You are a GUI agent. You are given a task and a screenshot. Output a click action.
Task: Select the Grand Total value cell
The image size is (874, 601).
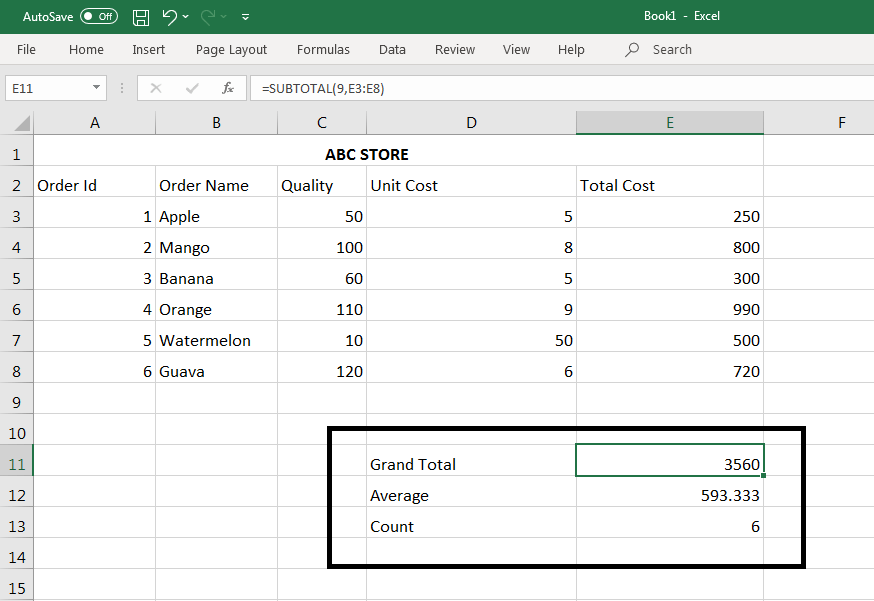click(669, 463)
